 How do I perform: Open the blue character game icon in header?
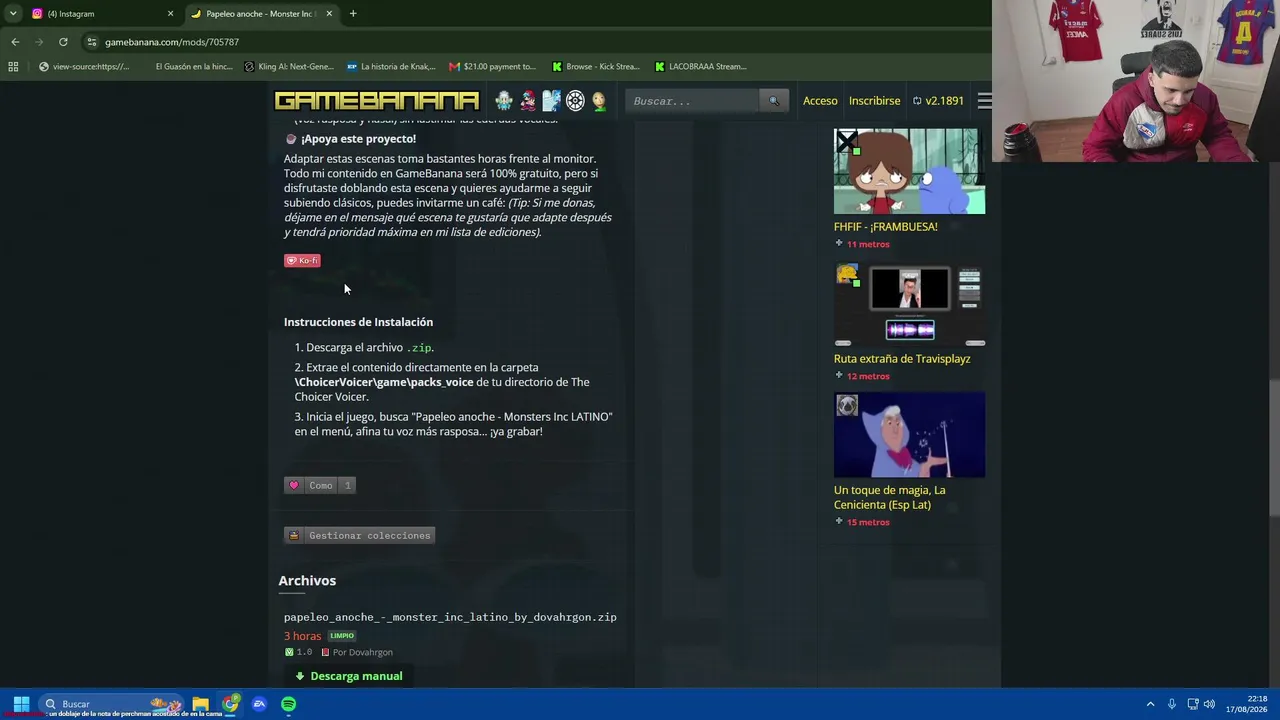click(551, 101)
